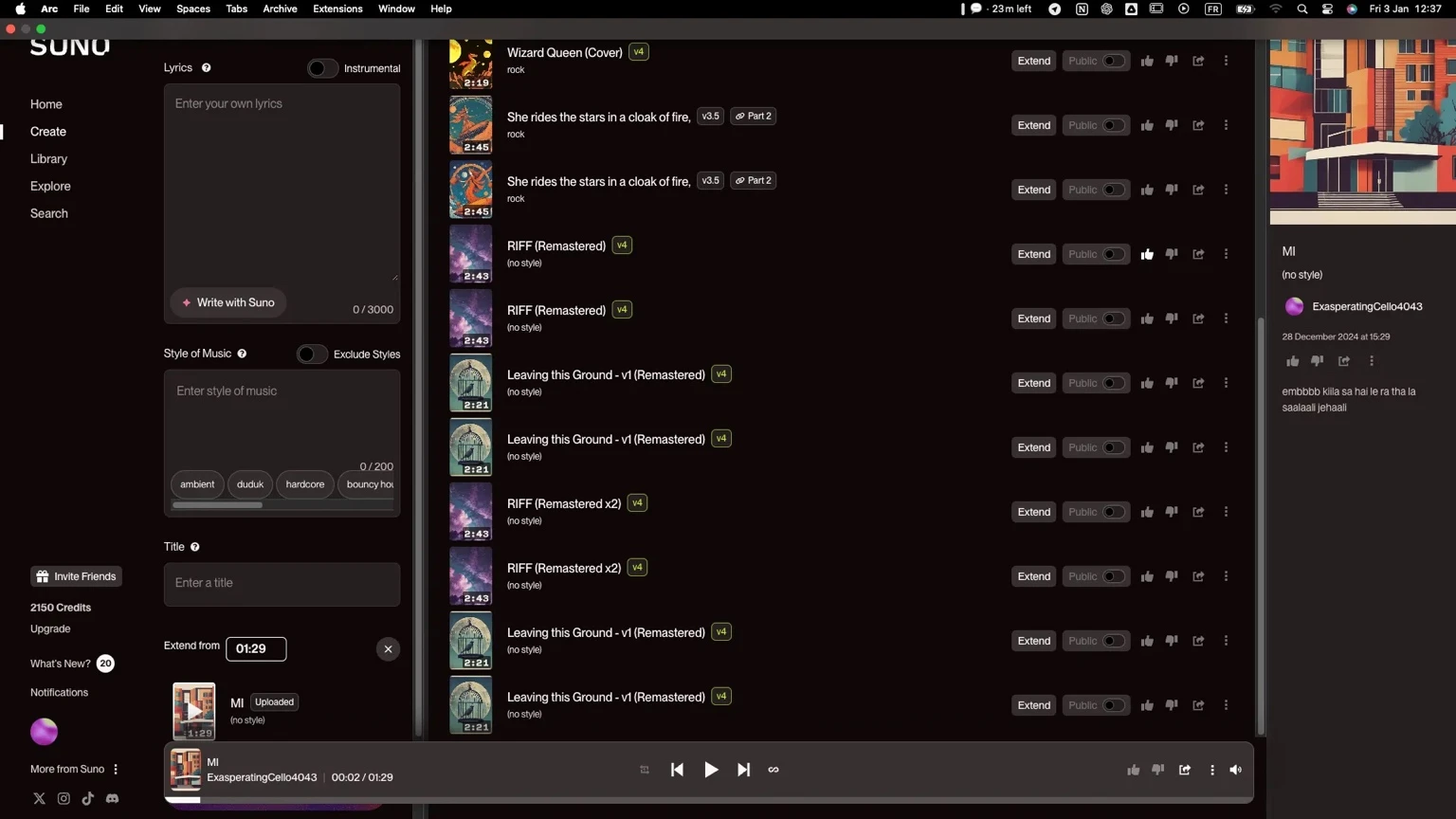This screenshot has width=1456, height=819.
Task: Toggle the Instrumental switch
Action: pyautogui.click(x=322, y=68)
